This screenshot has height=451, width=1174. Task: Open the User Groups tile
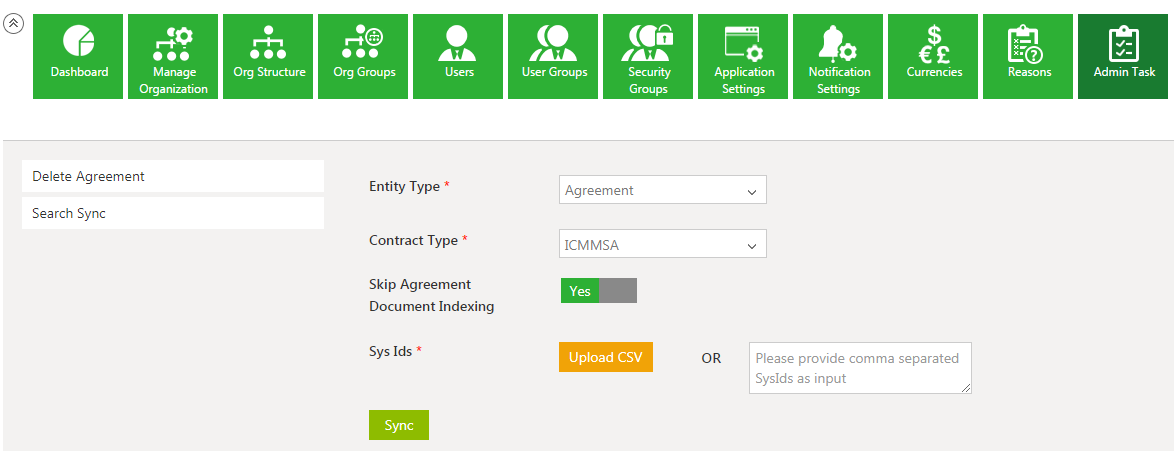[x=554, y=56]
